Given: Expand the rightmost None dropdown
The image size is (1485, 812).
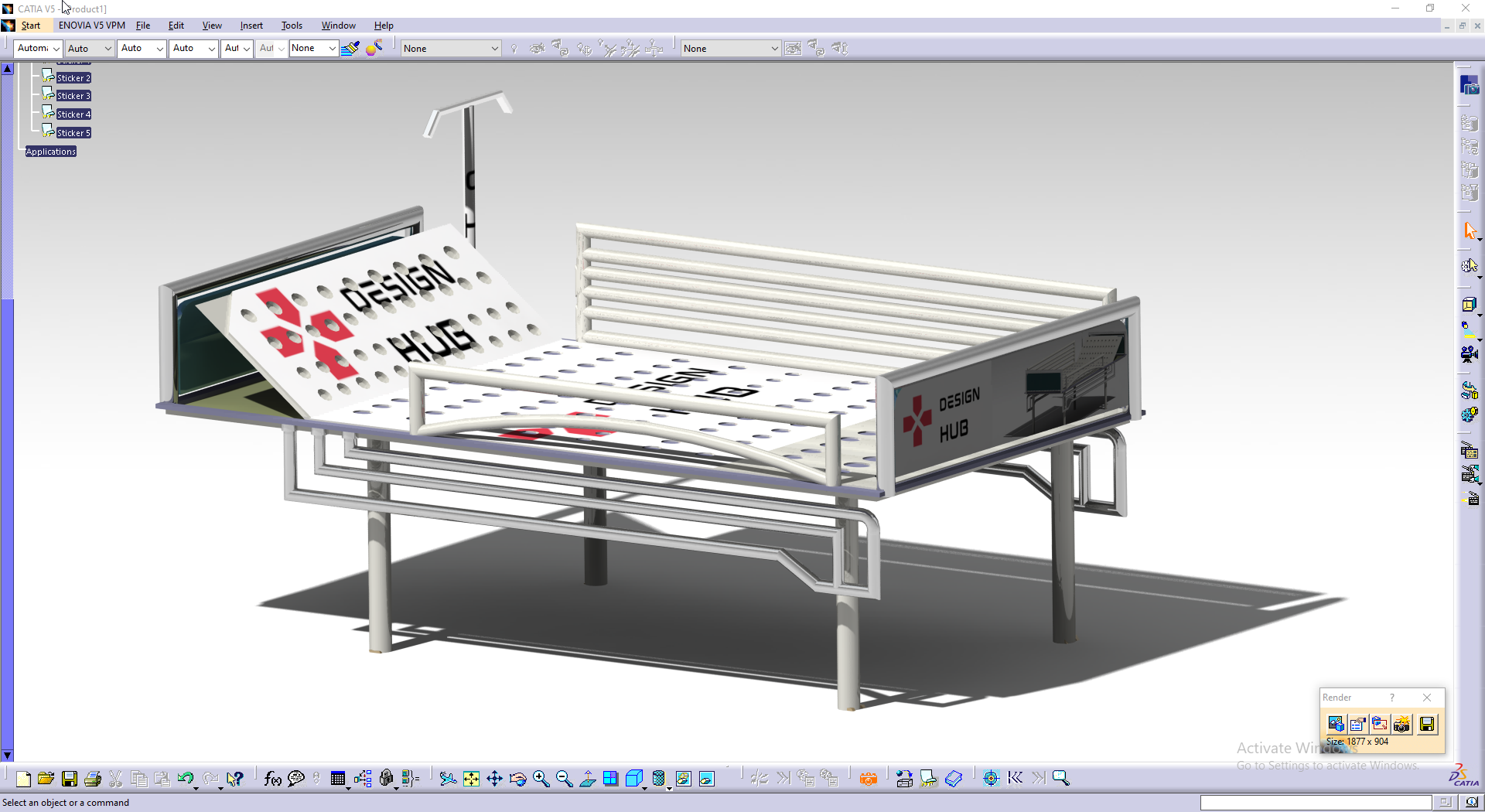Looking at the screenshot, I should click(731, 49).
